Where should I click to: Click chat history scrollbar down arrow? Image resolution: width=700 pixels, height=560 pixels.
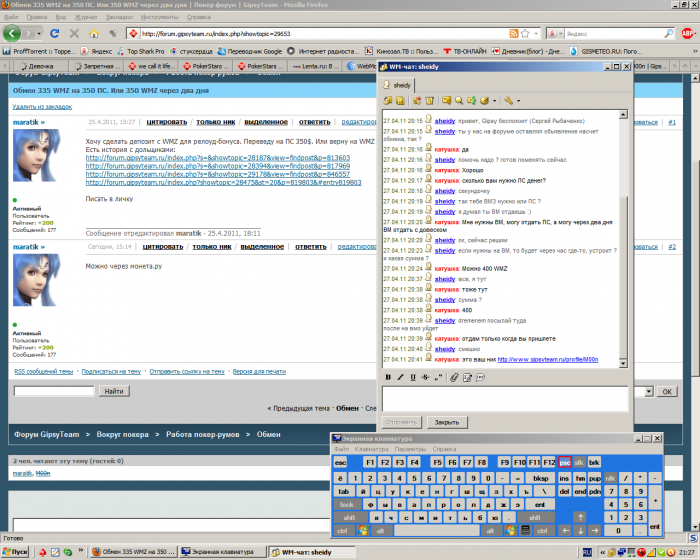(623, 364)
